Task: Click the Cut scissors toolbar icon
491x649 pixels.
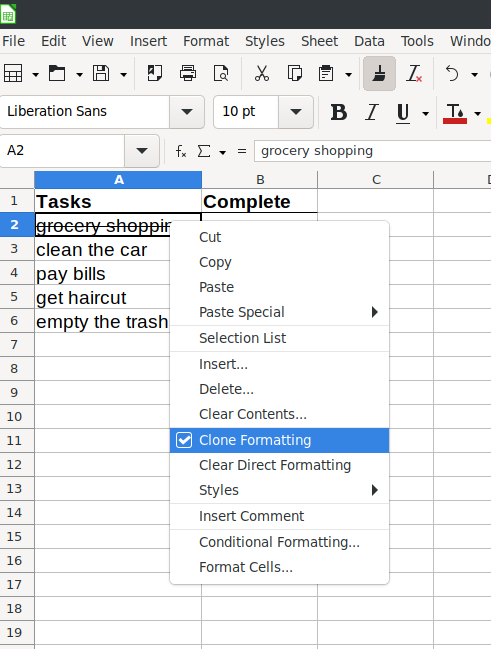Action: pyautogui.click(x=261, y=74)
